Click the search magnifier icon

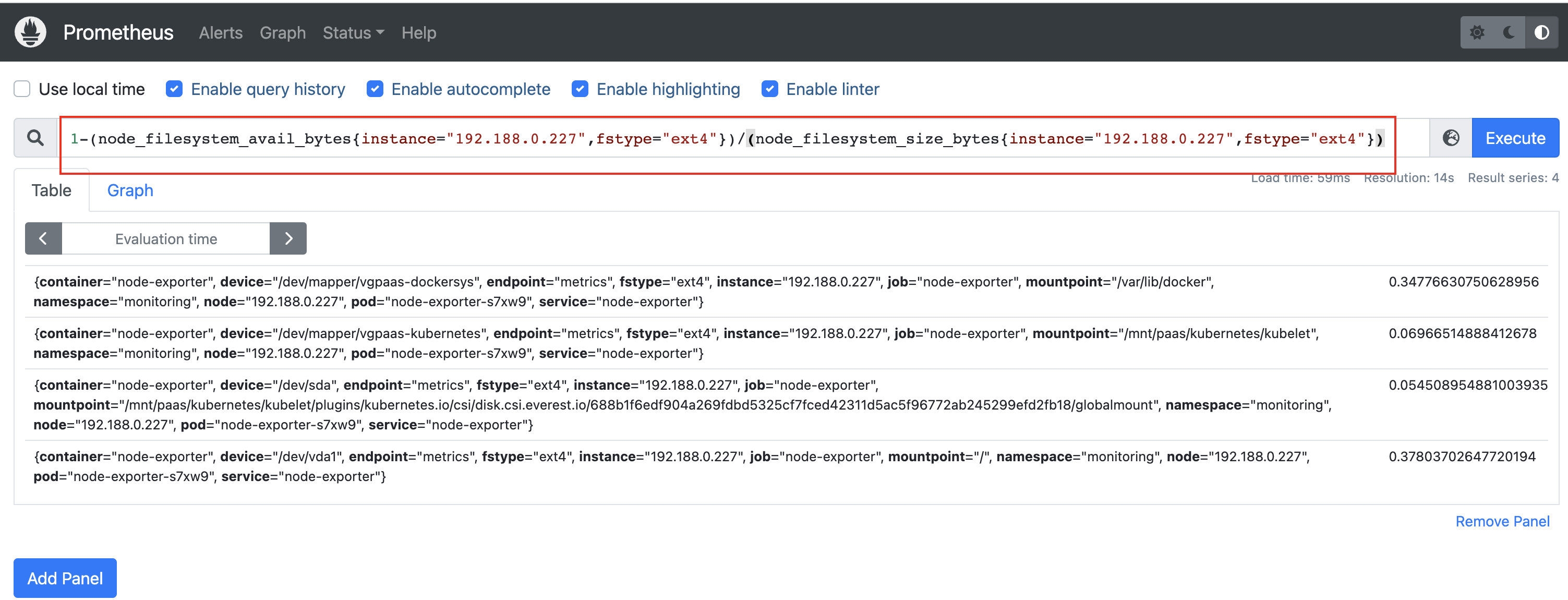tap(36, 138)
